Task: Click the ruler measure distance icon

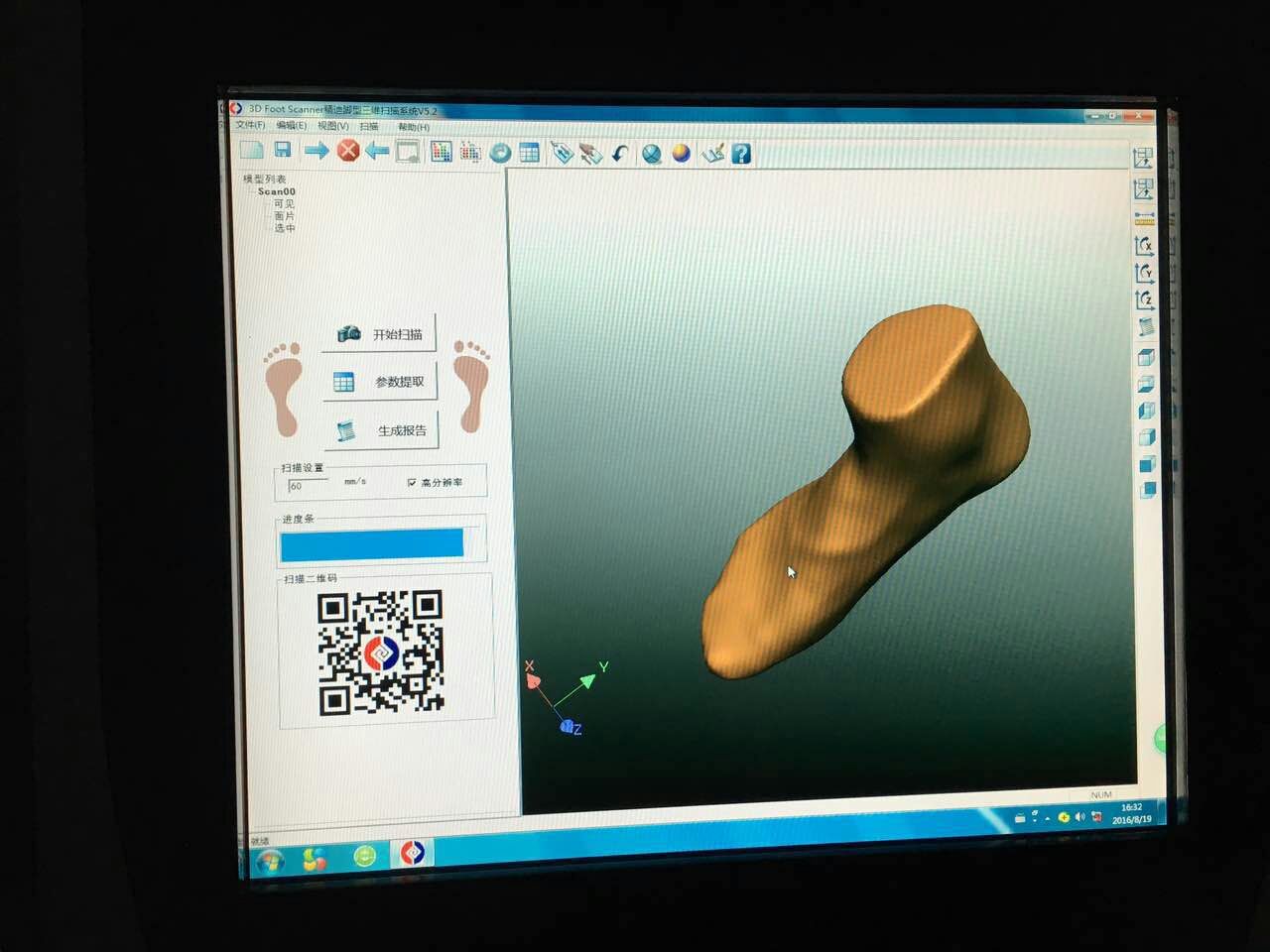Action: (1144, 218)
